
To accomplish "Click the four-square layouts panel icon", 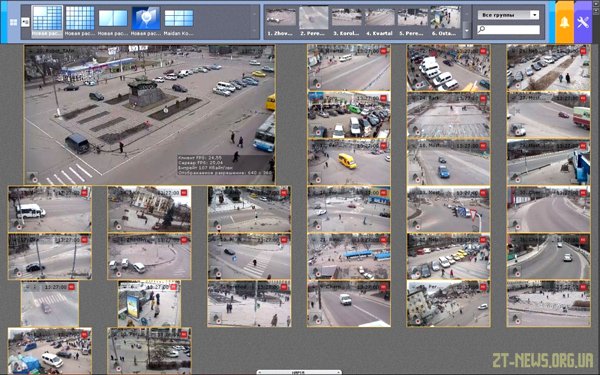I will (13, 22).
